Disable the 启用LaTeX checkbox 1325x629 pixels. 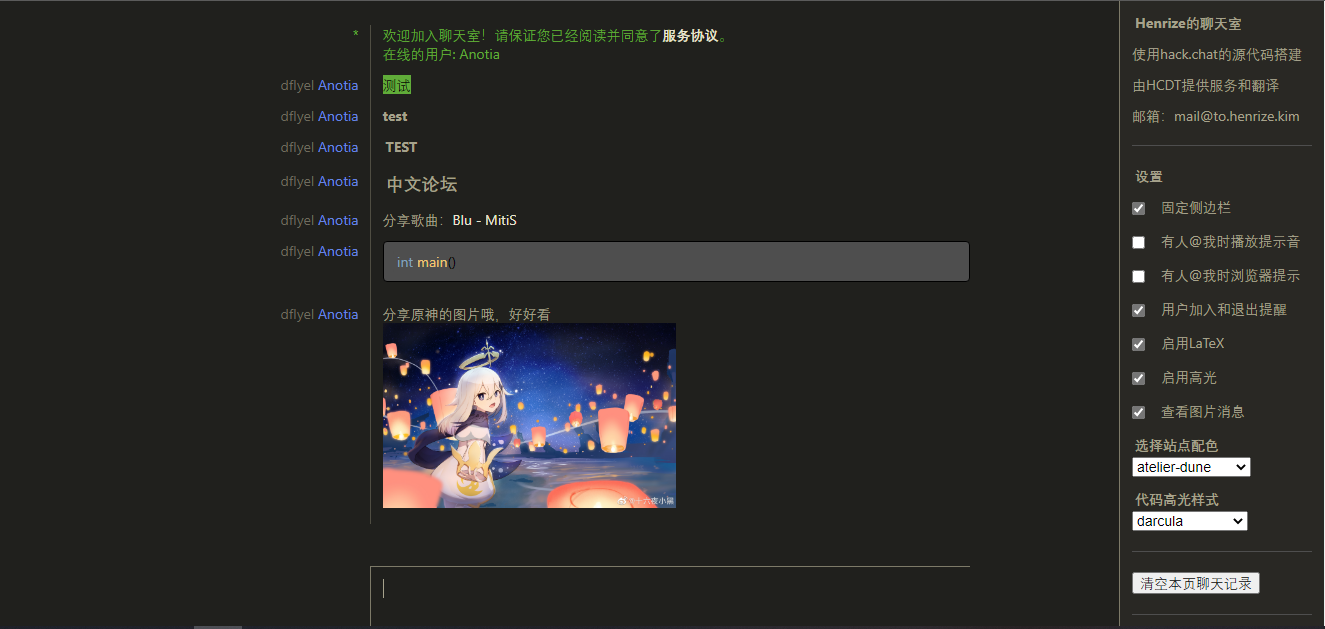[x=1138, y=344]
